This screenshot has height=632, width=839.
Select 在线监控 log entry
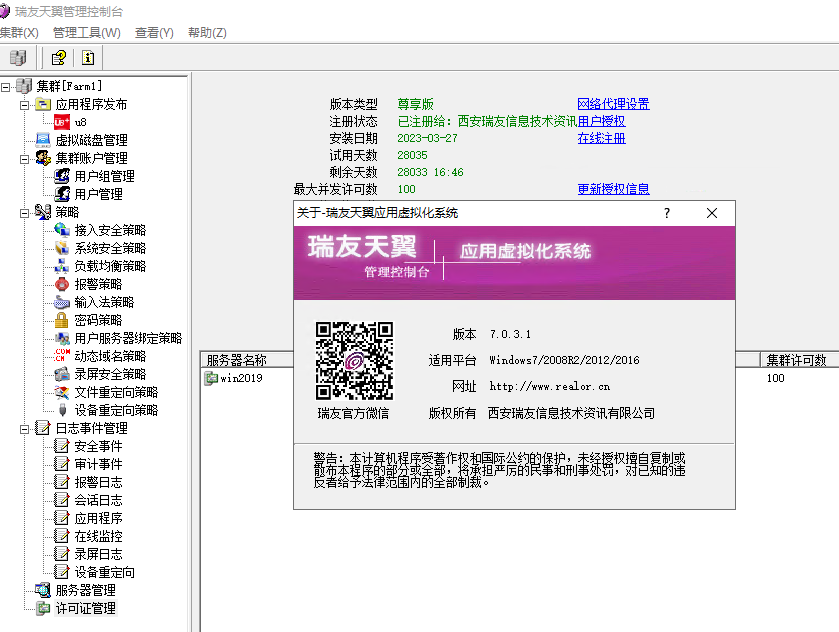pyautogui.click(x=98, y=536)
